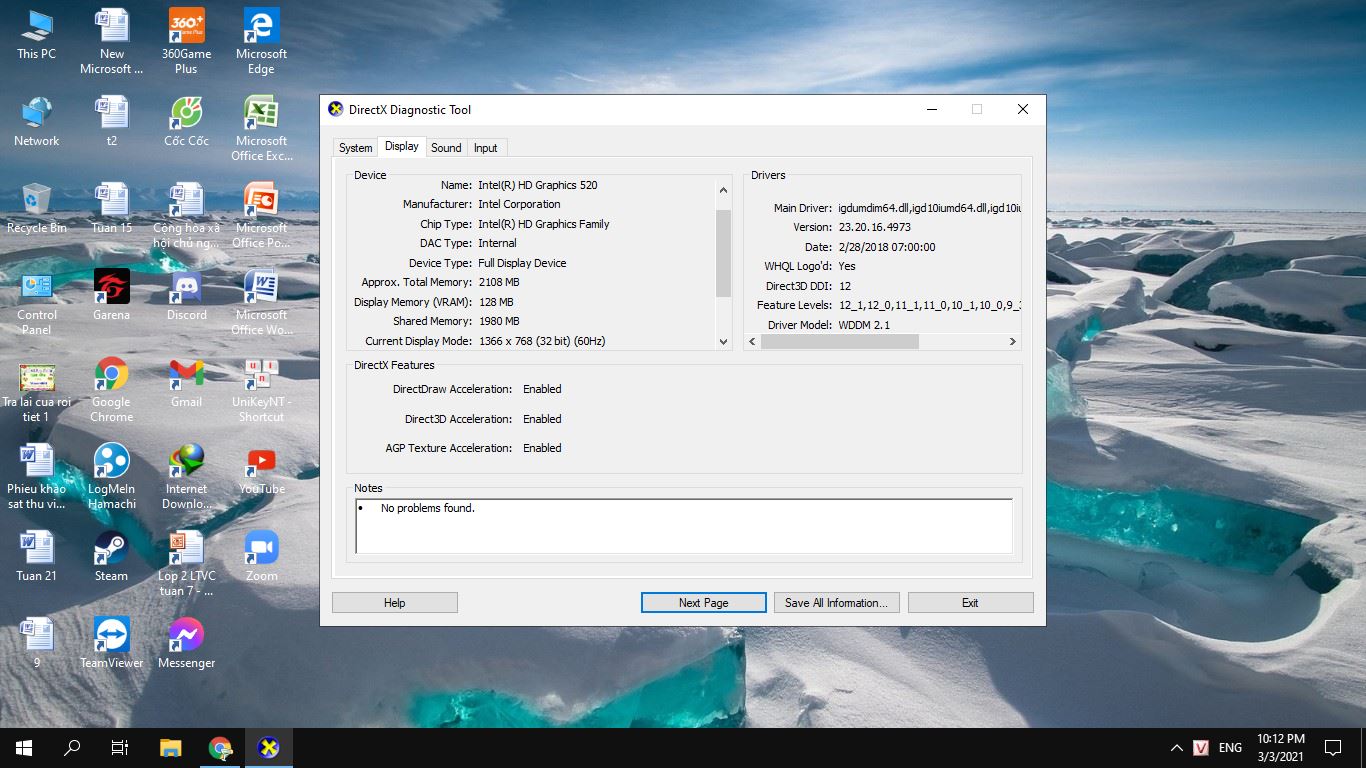This screenshot has height=768, width=1366.
Task: Open the Zoom desktop shortcut
Action: tap(261, 550)
